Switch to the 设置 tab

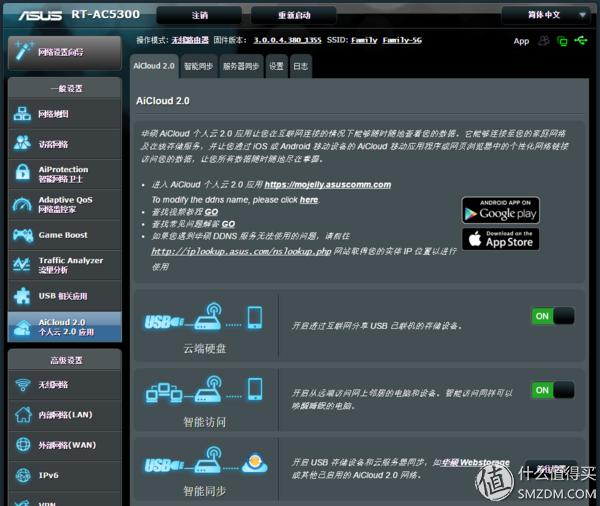tap(276, 67)
